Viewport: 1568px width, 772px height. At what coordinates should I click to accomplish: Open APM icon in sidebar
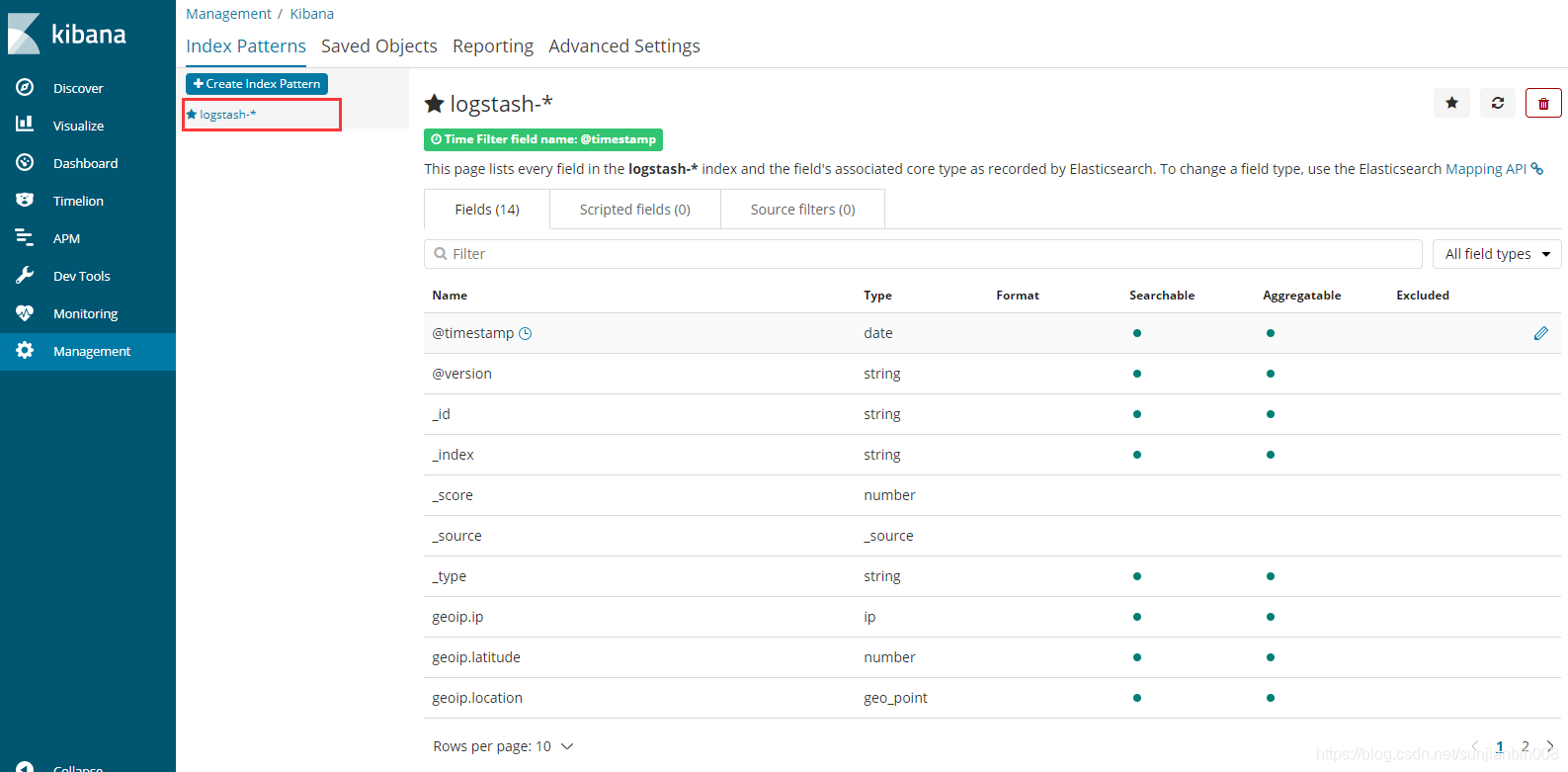click(x=25, y=237)
